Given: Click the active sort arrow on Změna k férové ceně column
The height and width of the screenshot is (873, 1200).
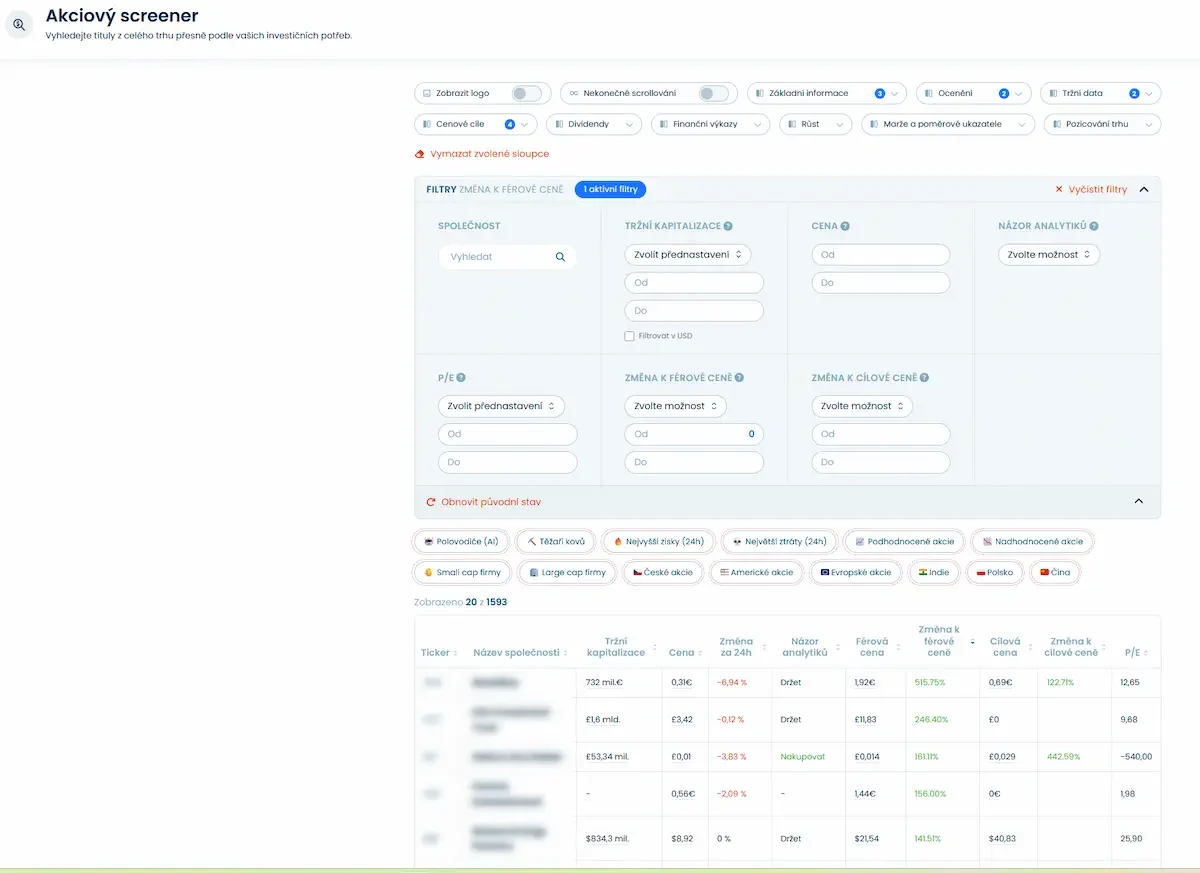Looking at the screenshot, I should 972,641.
